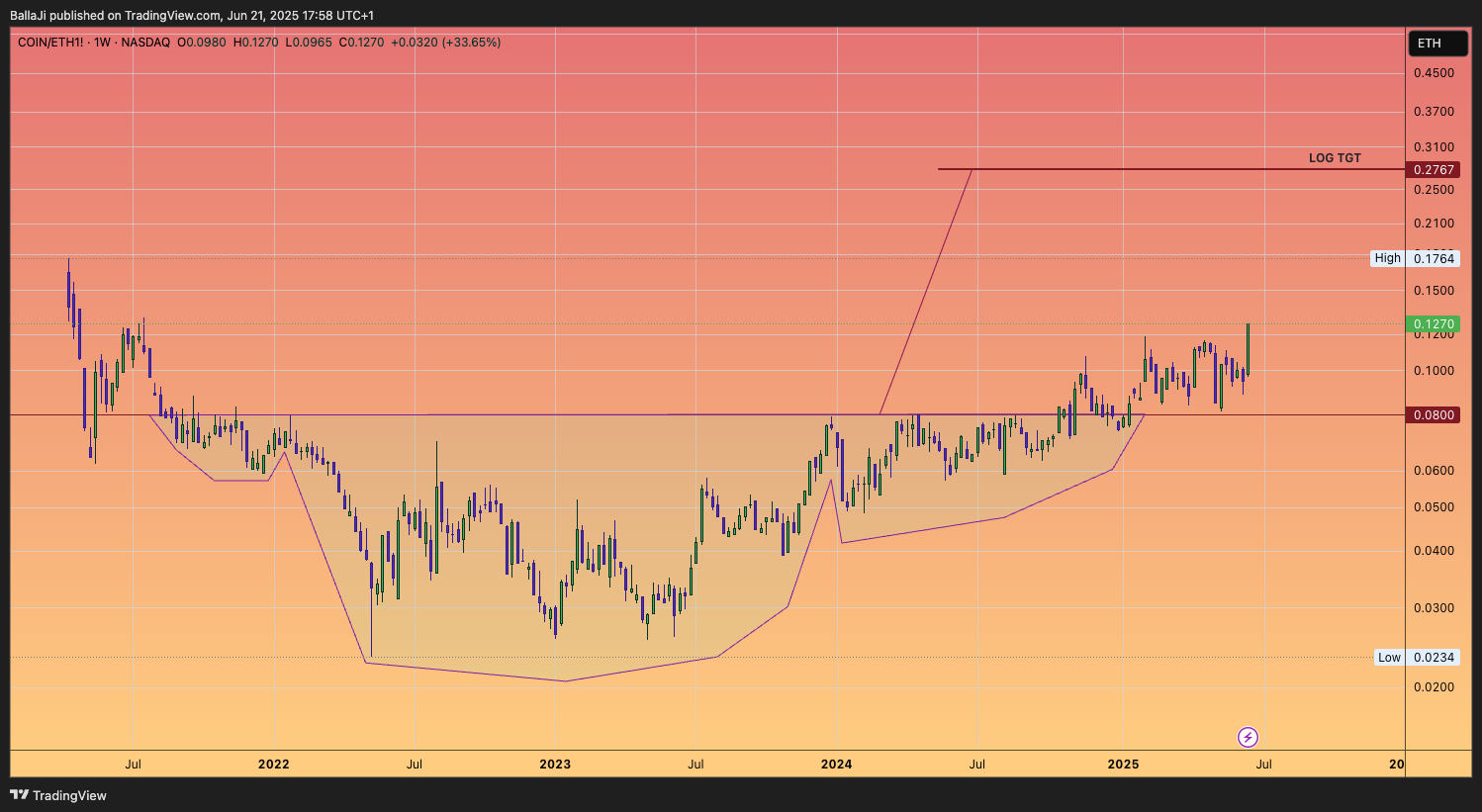
Task: Click the BallaJi published header text
Action: (192, 15)
